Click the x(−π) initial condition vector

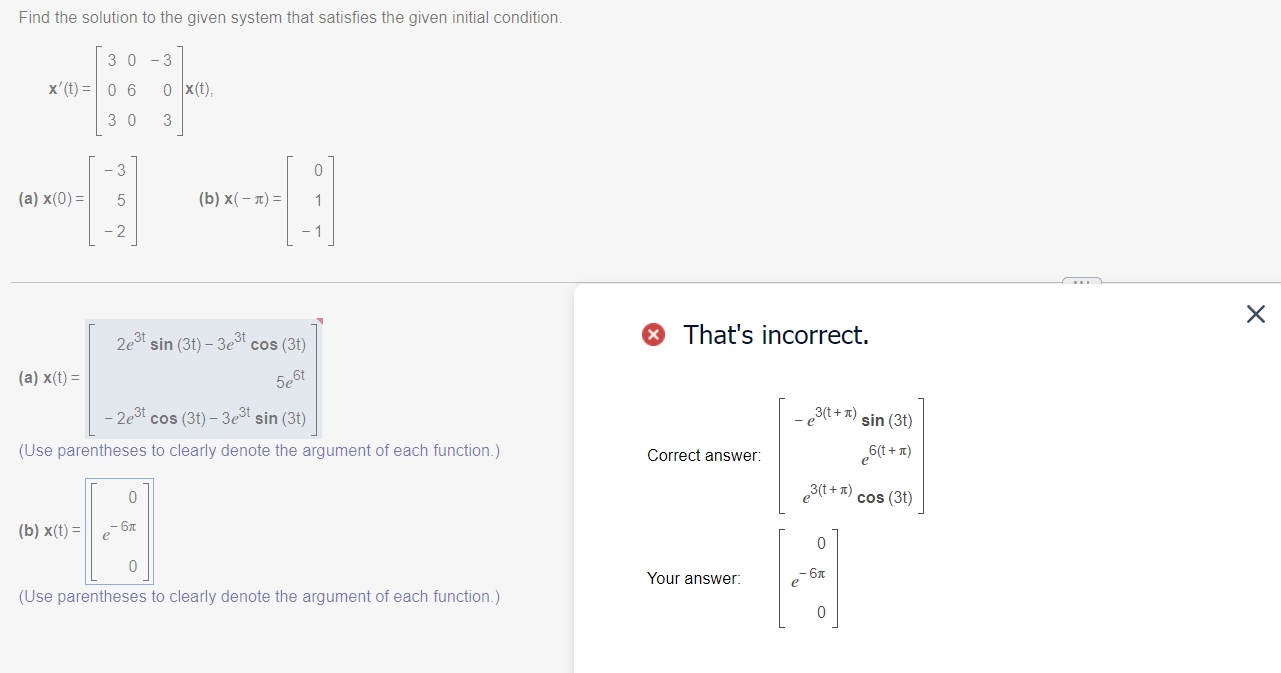click(x=311, y=199)
